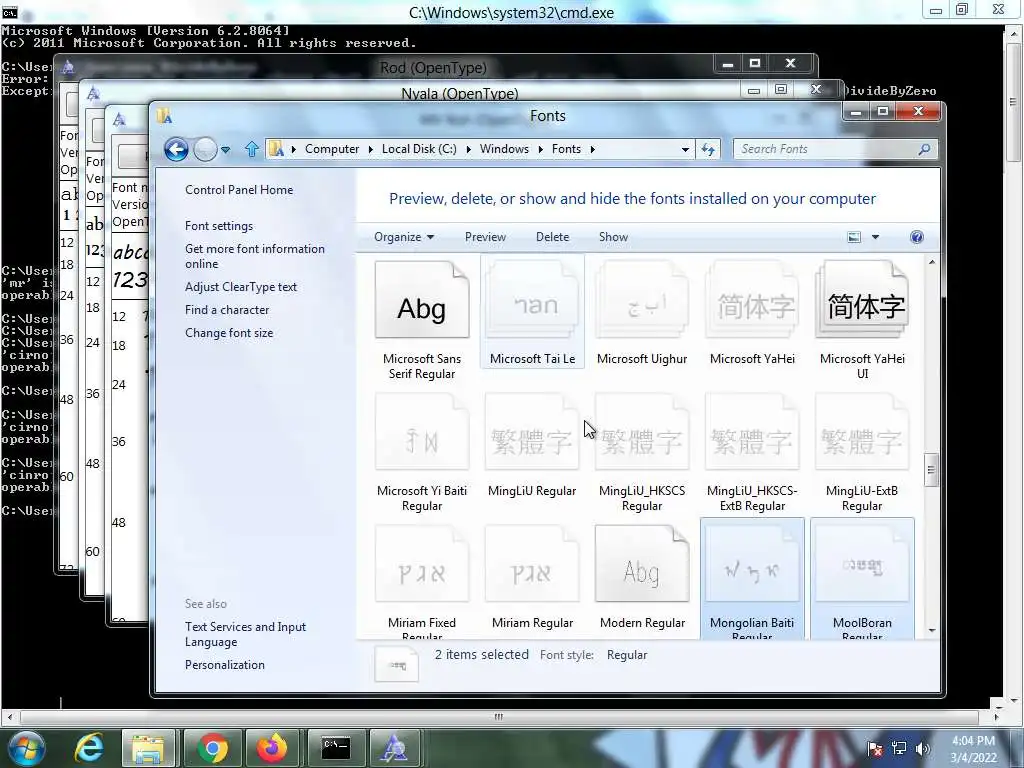
Task: Open Change font size link
Action: (229, 333)
